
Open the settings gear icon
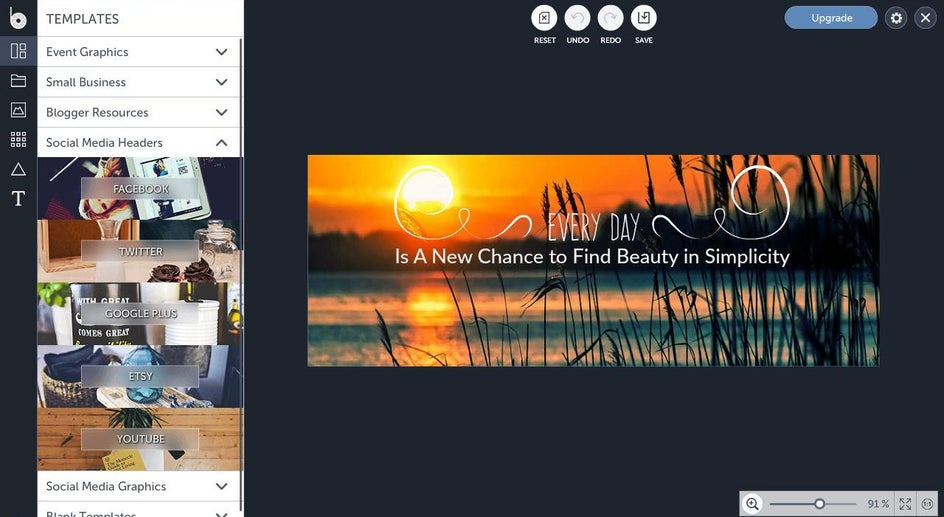896,18
